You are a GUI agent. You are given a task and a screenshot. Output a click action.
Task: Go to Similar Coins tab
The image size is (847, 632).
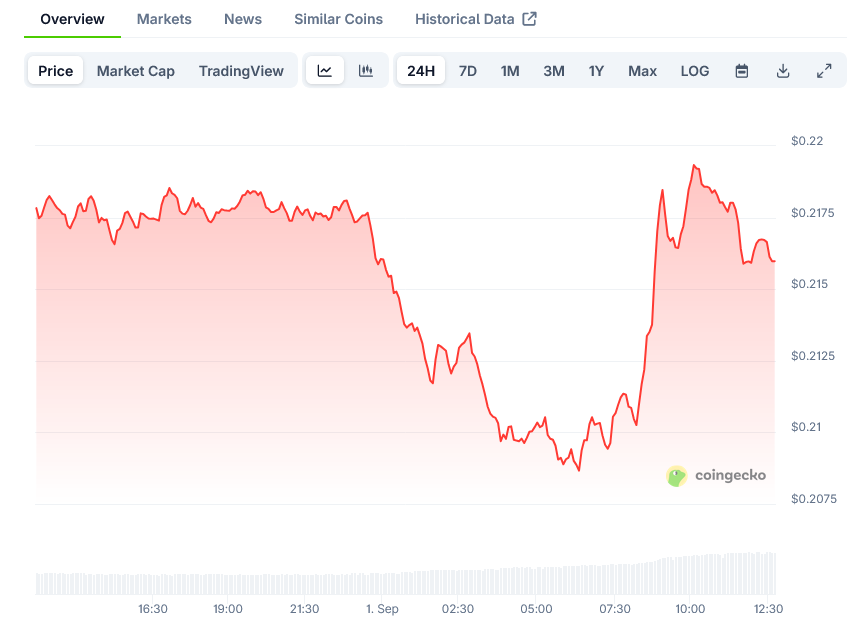tap(339, 19)
